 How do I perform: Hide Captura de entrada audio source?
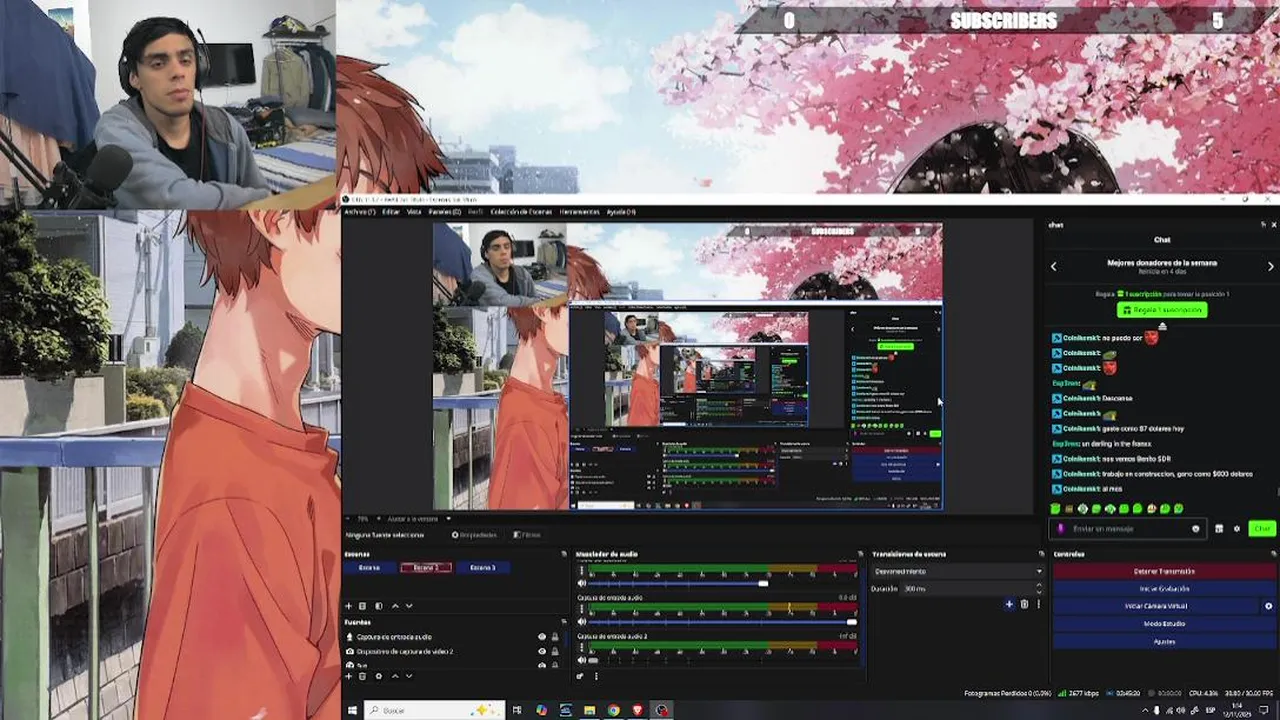542,637
